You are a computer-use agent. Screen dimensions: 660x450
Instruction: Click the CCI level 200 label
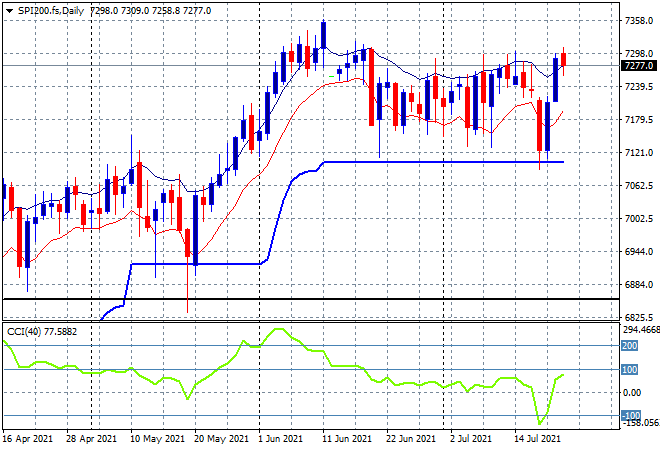(630, 346)
